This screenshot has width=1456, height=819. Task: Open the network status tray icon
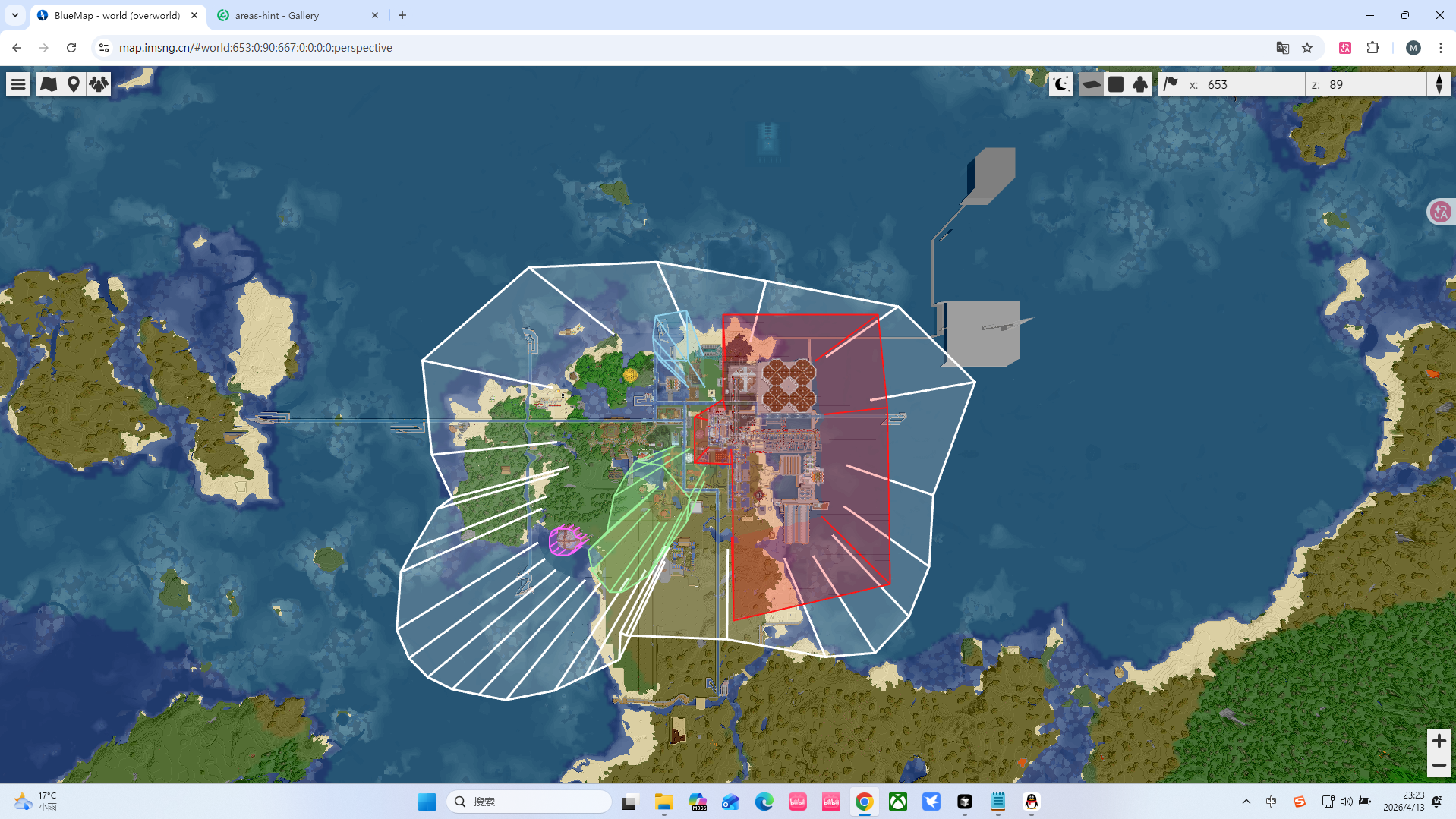click(1328, 802)
